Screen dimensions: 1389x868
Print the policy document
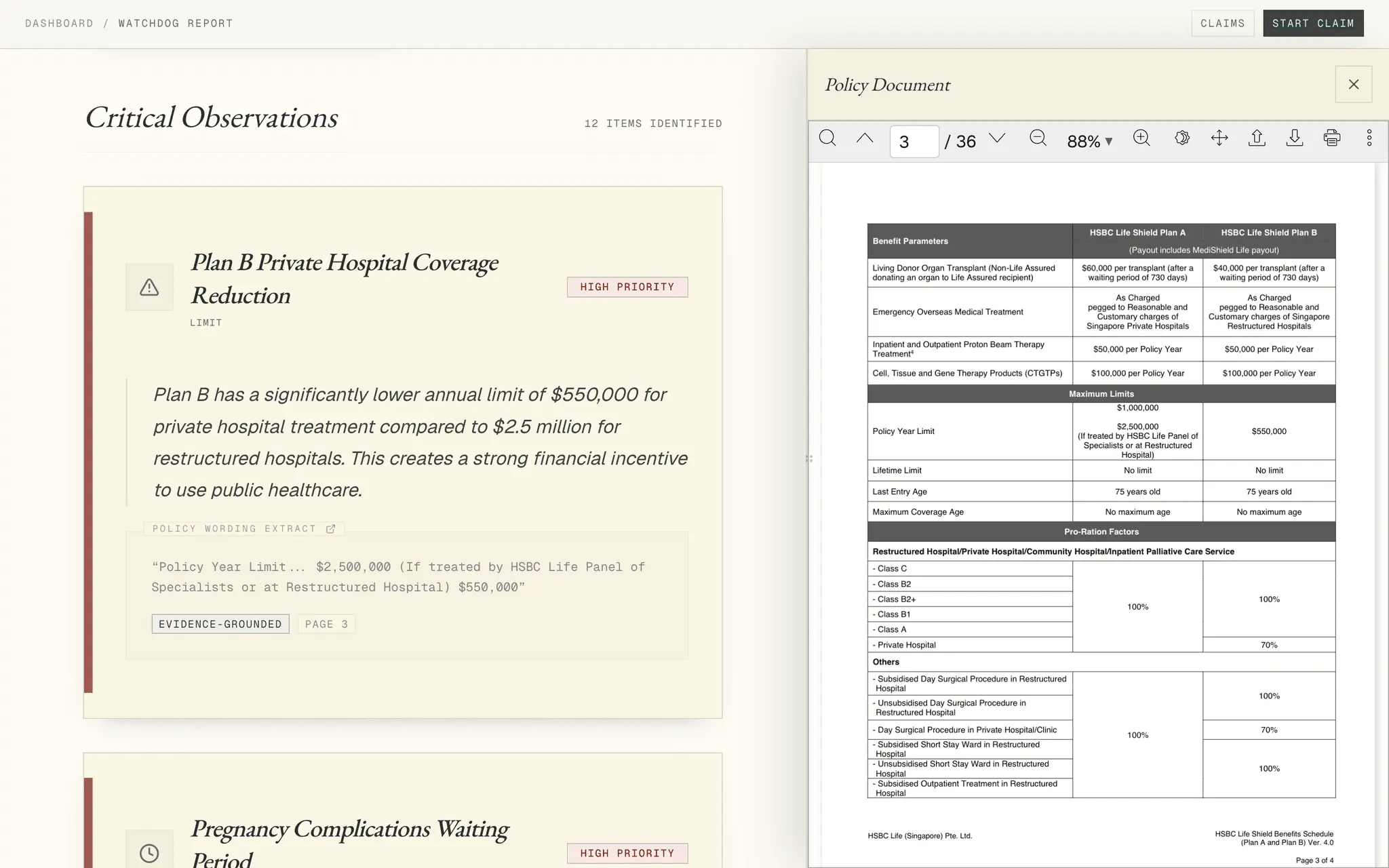click(x=1332, y=138)
